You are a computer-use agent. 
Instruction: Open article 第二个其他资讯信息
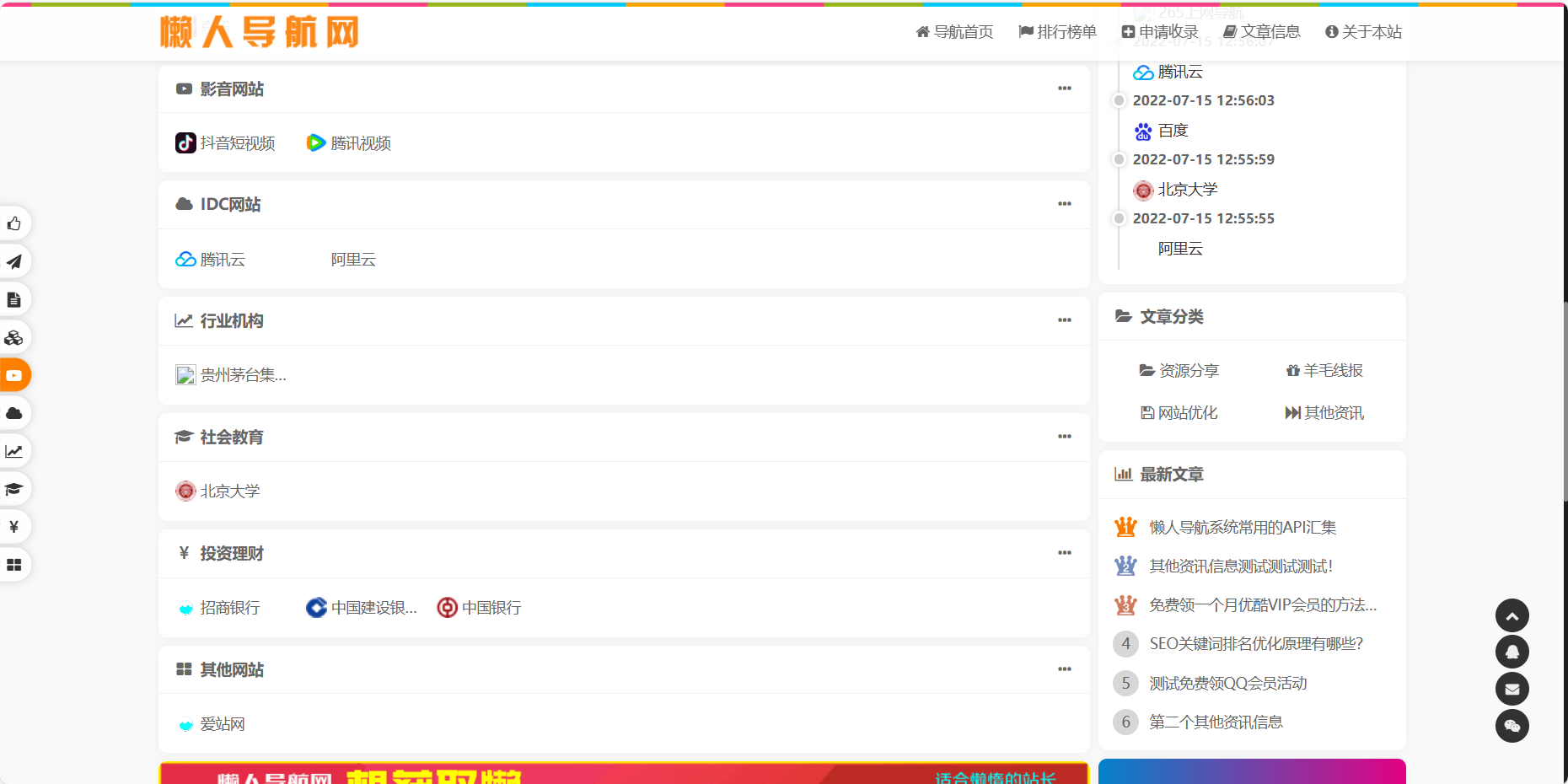[1216, 722]
